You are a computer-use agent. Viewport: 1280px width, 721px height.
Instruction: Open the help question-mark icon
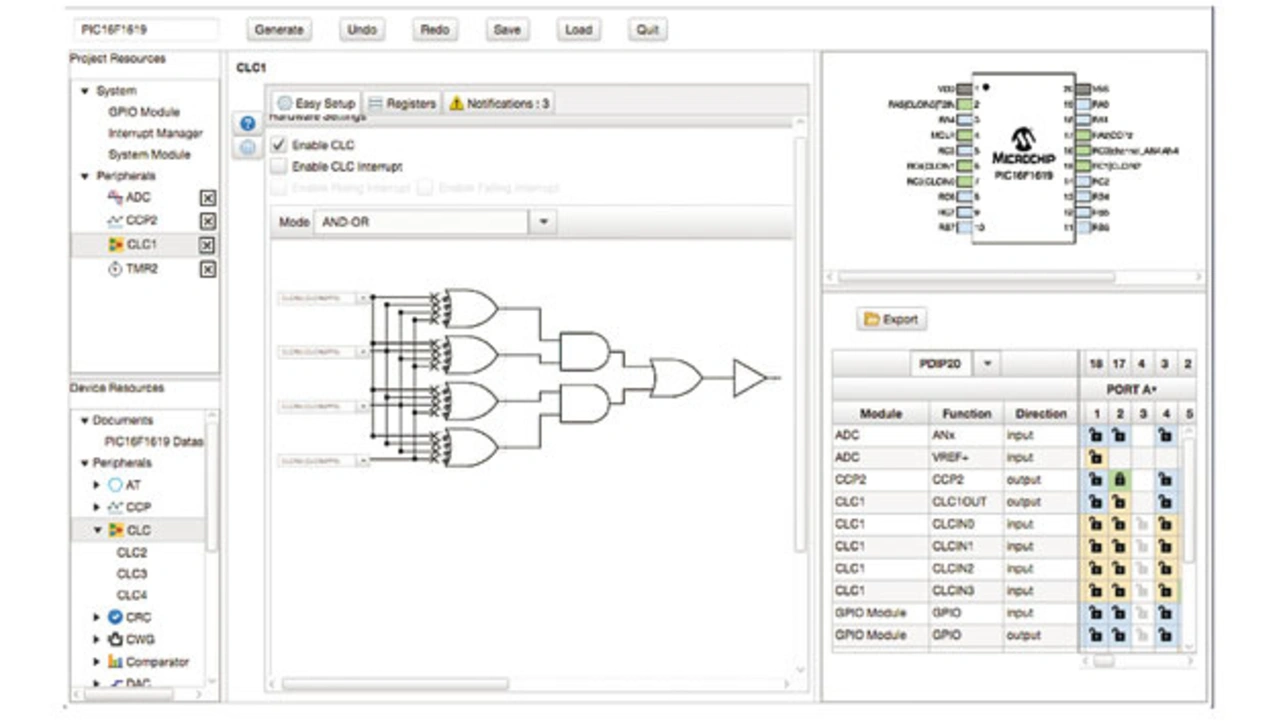[x=247, y=125]
